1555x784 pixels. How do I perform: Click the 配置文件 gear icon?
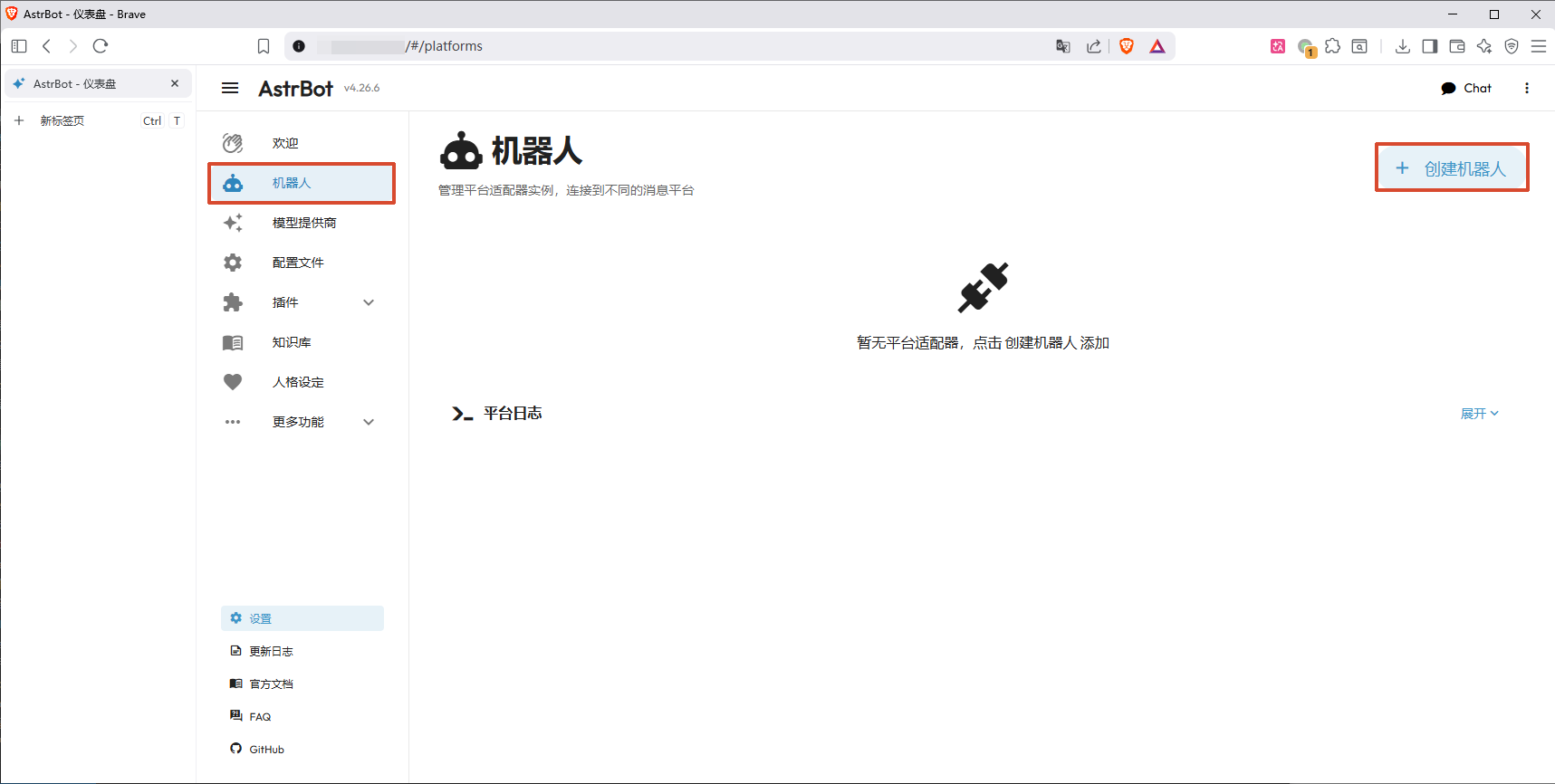(233, 263)
